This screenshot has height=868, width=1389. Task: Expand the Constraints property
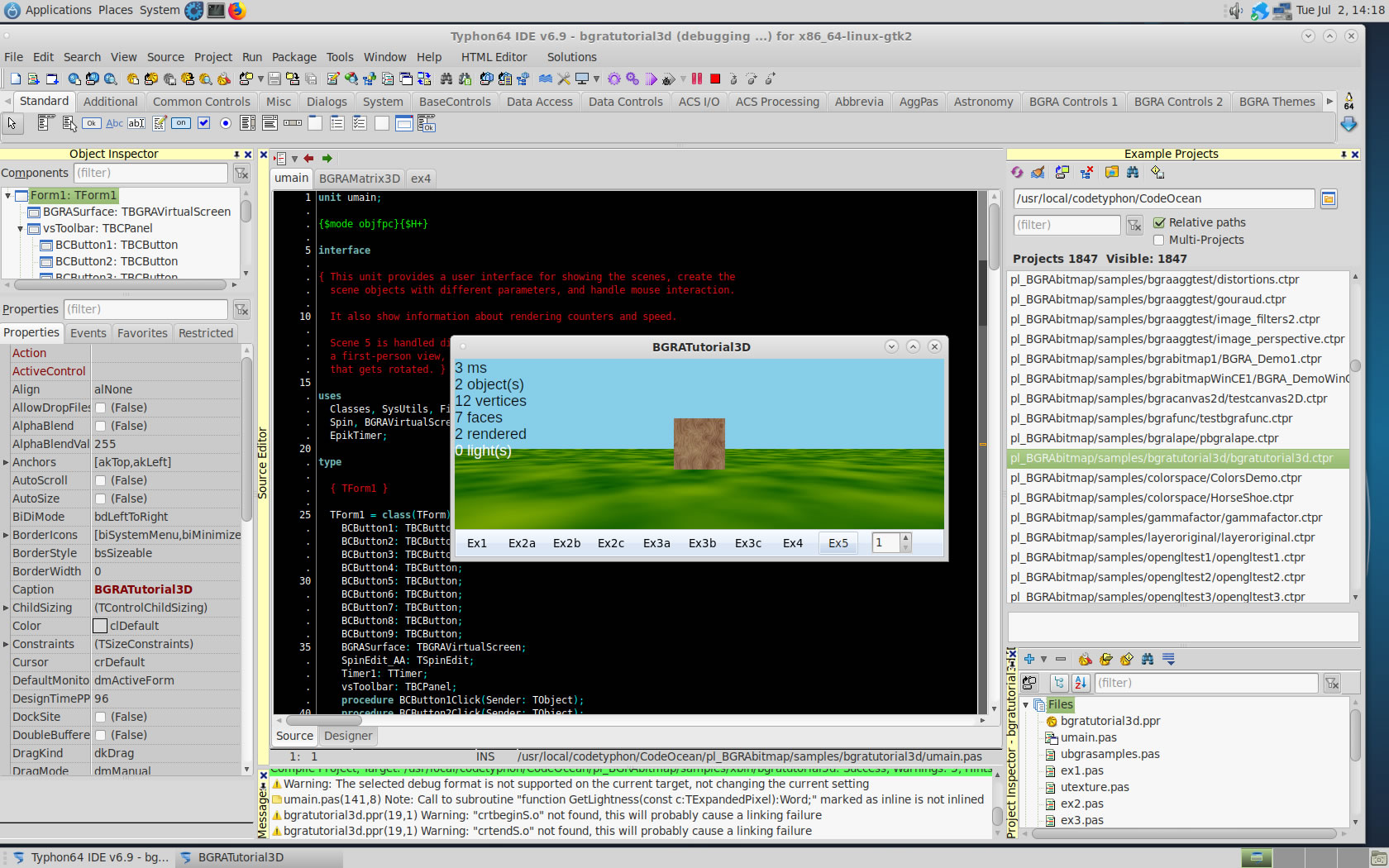coord(6,644)
